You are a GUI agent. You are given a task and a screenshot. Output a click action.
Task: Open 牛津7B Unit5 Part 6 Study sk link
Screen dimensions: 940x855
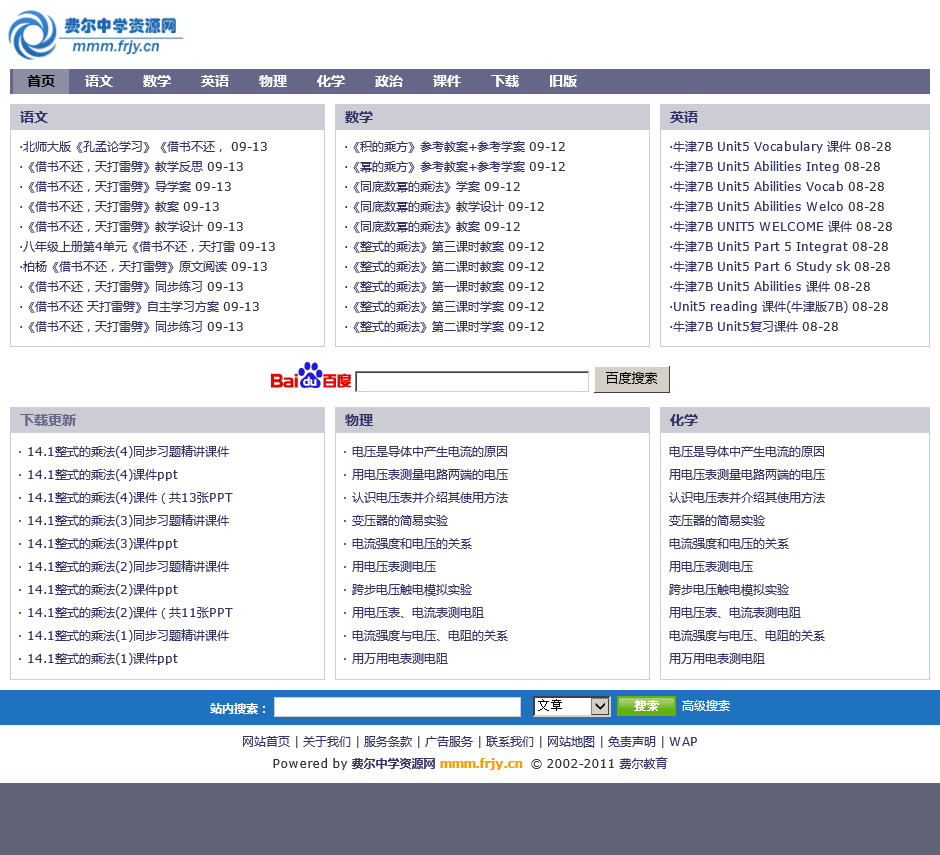pyautogui.click(x=760, y=267)
